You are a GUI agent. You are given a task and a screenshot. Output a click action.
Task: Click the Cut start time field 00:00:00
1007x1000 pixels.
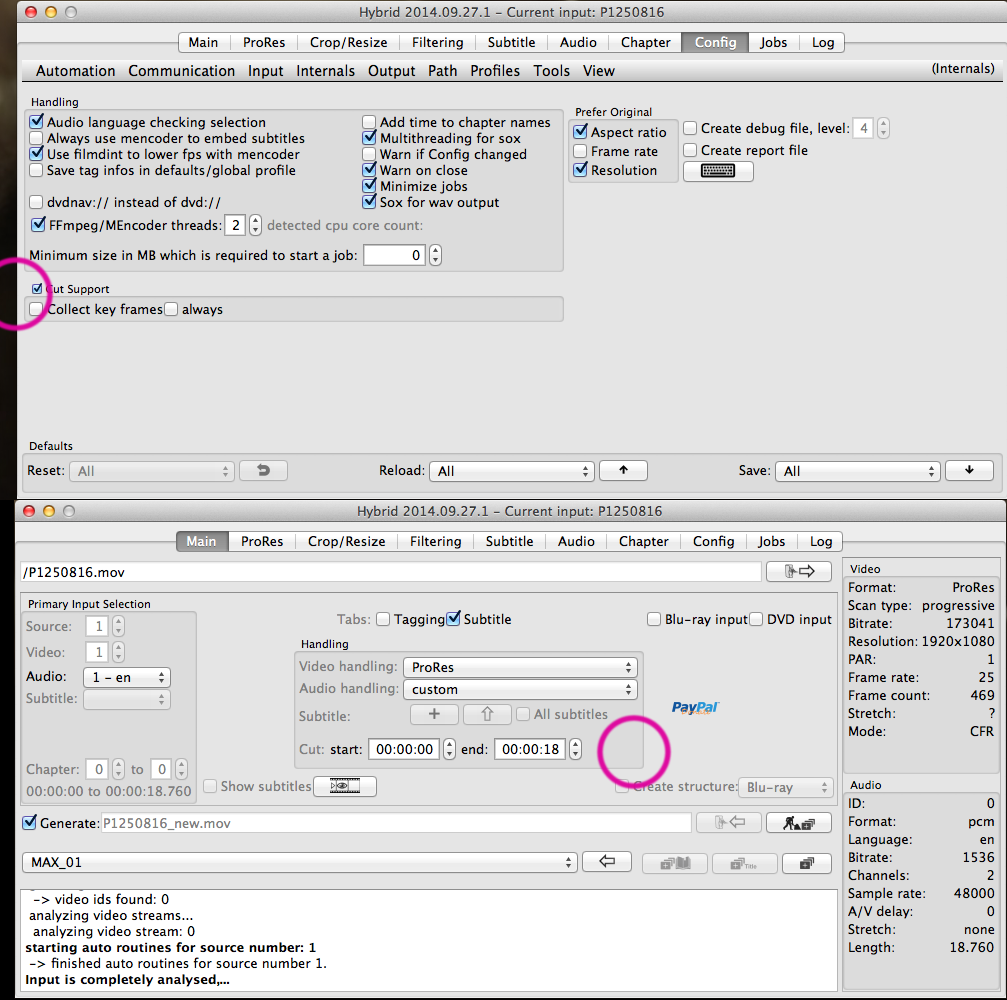(x=404, y=749)
